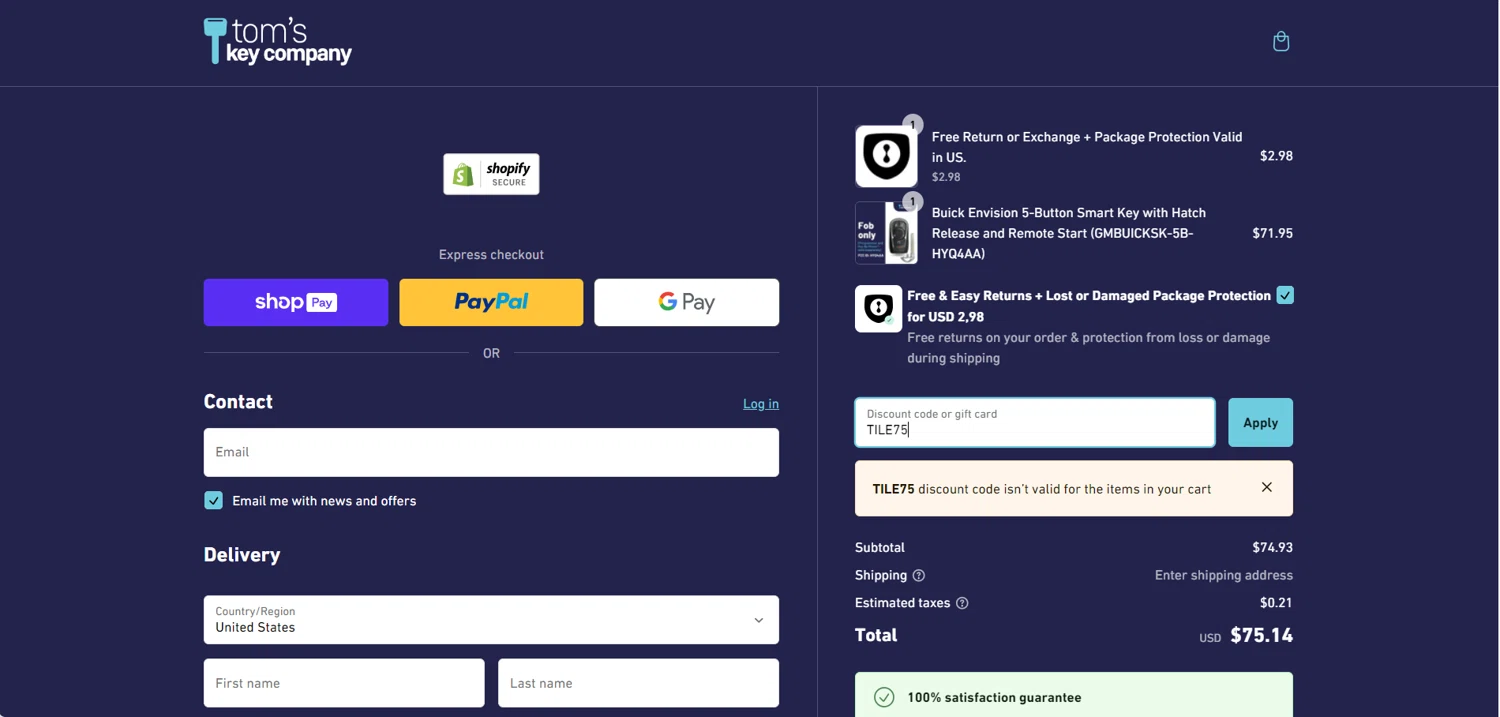Click the First name field
This screenshot has width=1500, height=717.
(x=344, y=683)
